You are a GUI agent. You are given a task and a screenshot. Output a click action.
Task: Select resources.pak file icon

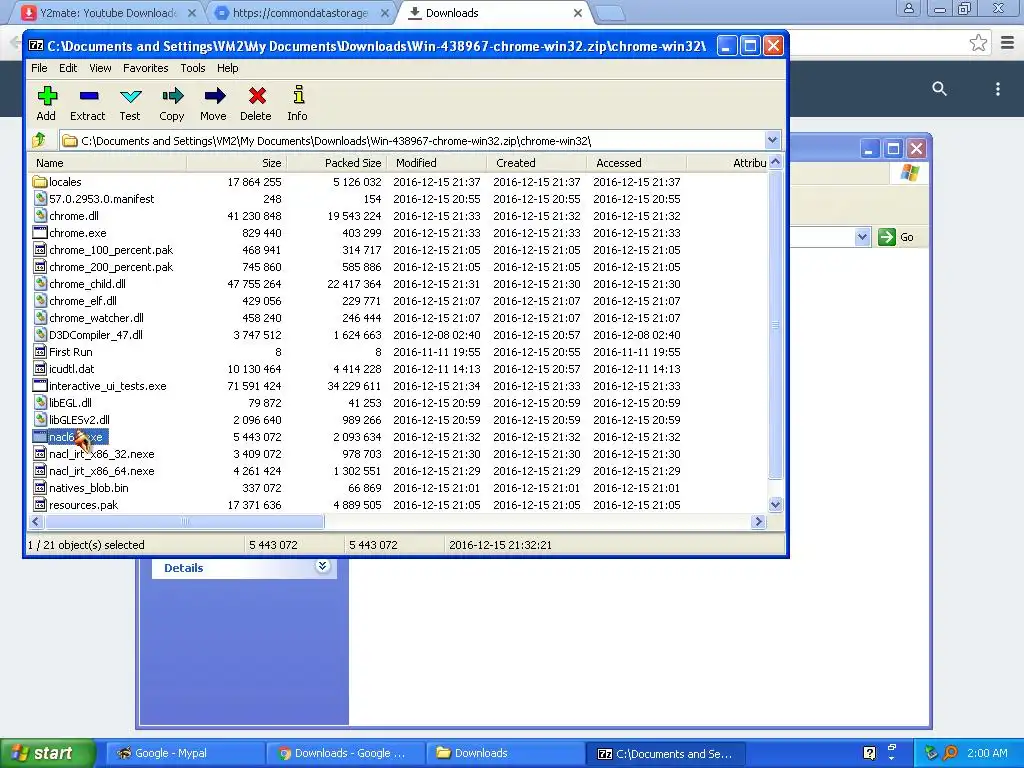[x=40, y=504]
